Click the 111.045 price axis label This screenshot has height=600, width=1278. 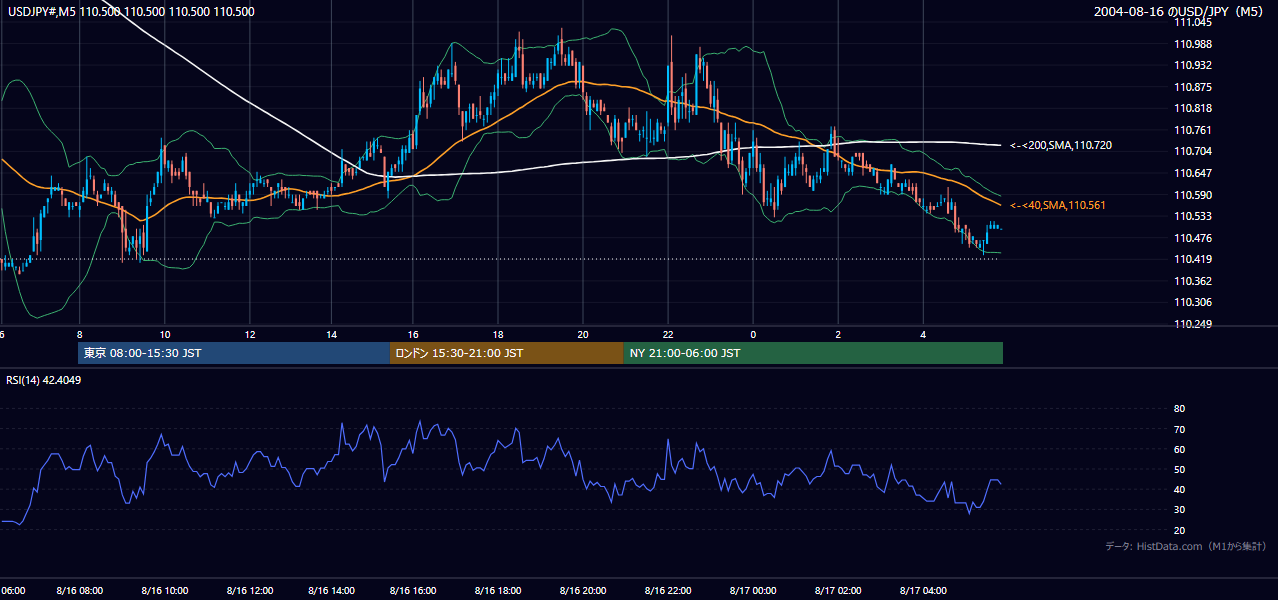[1194, 22]
